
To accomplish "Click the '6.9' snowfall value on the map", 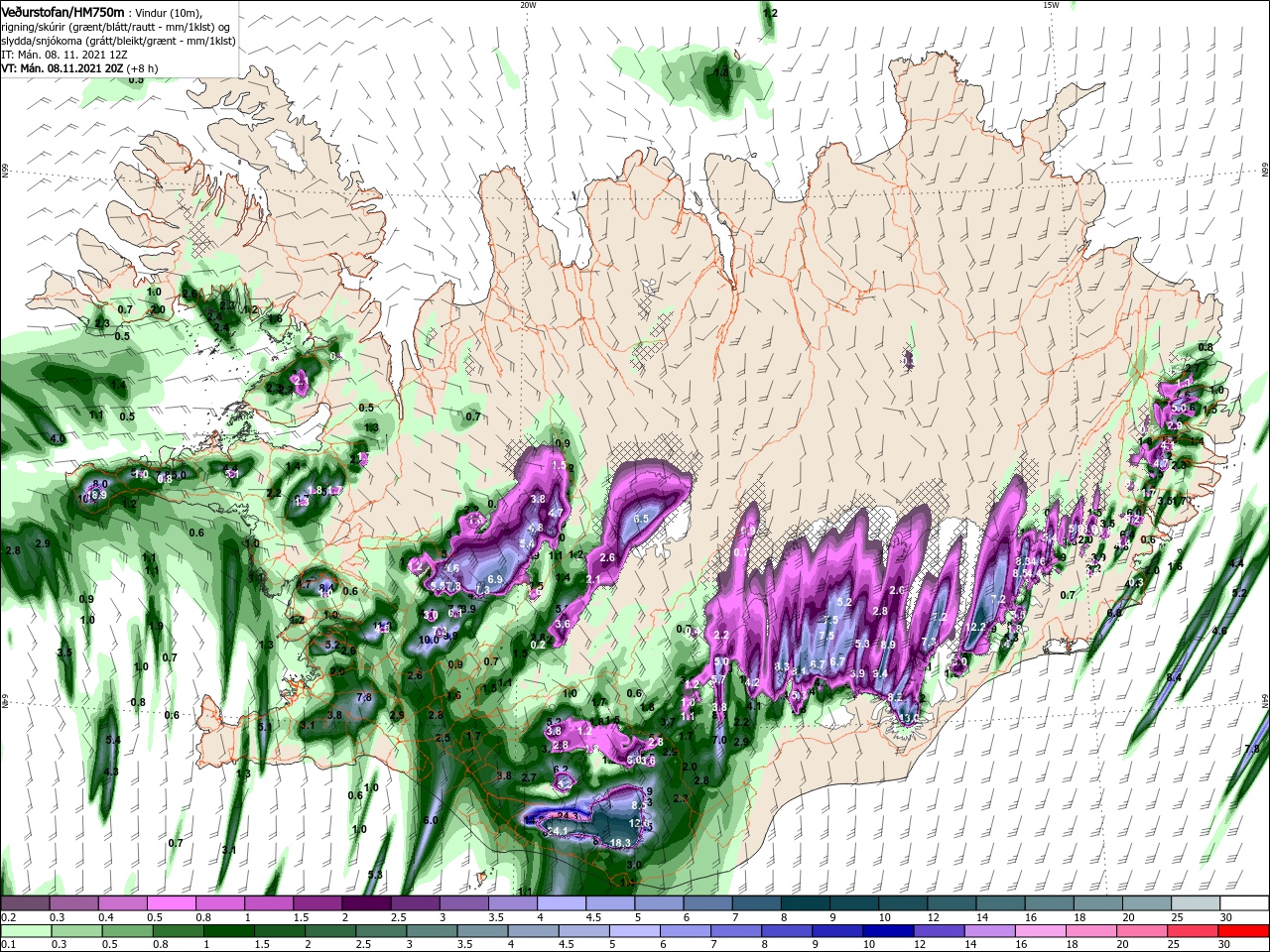I will coord(496,579).
